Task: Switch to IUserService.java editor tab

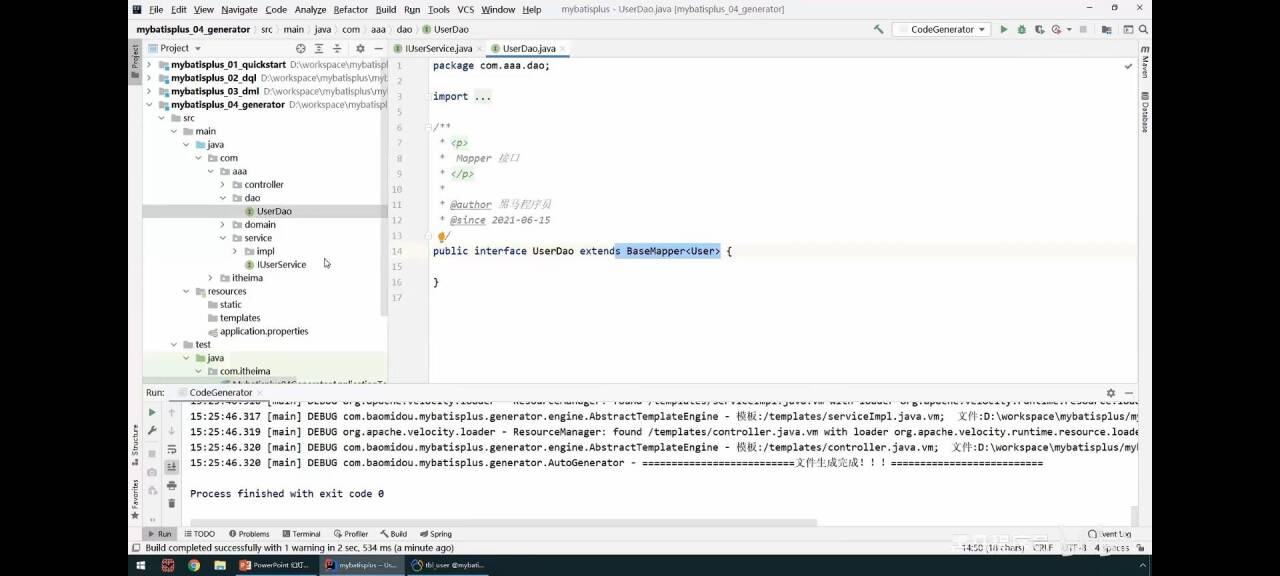Action: click(x=438, y=48)
